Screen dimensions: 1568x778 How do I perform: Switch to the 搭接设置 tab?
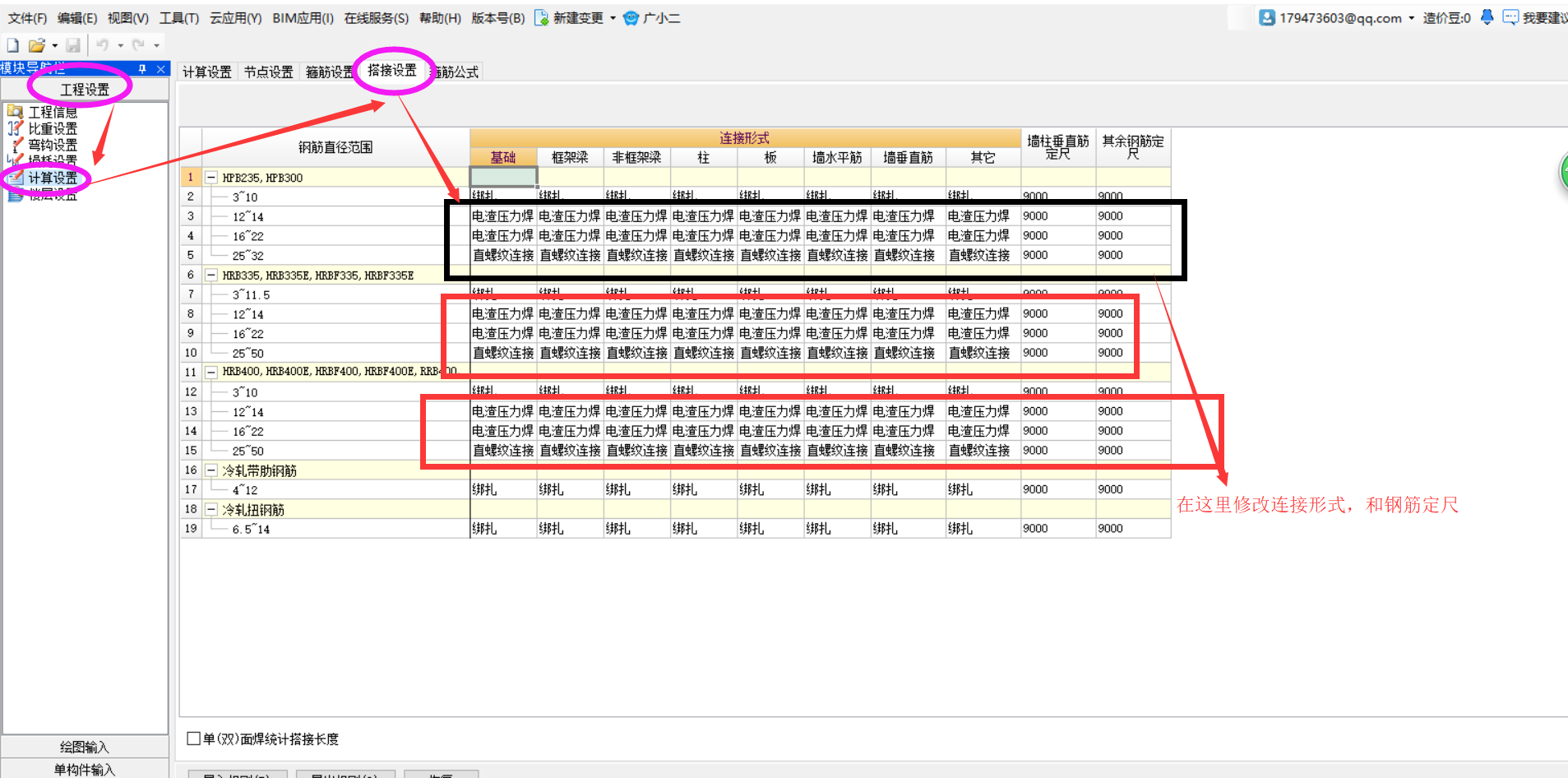coord(392,71)
